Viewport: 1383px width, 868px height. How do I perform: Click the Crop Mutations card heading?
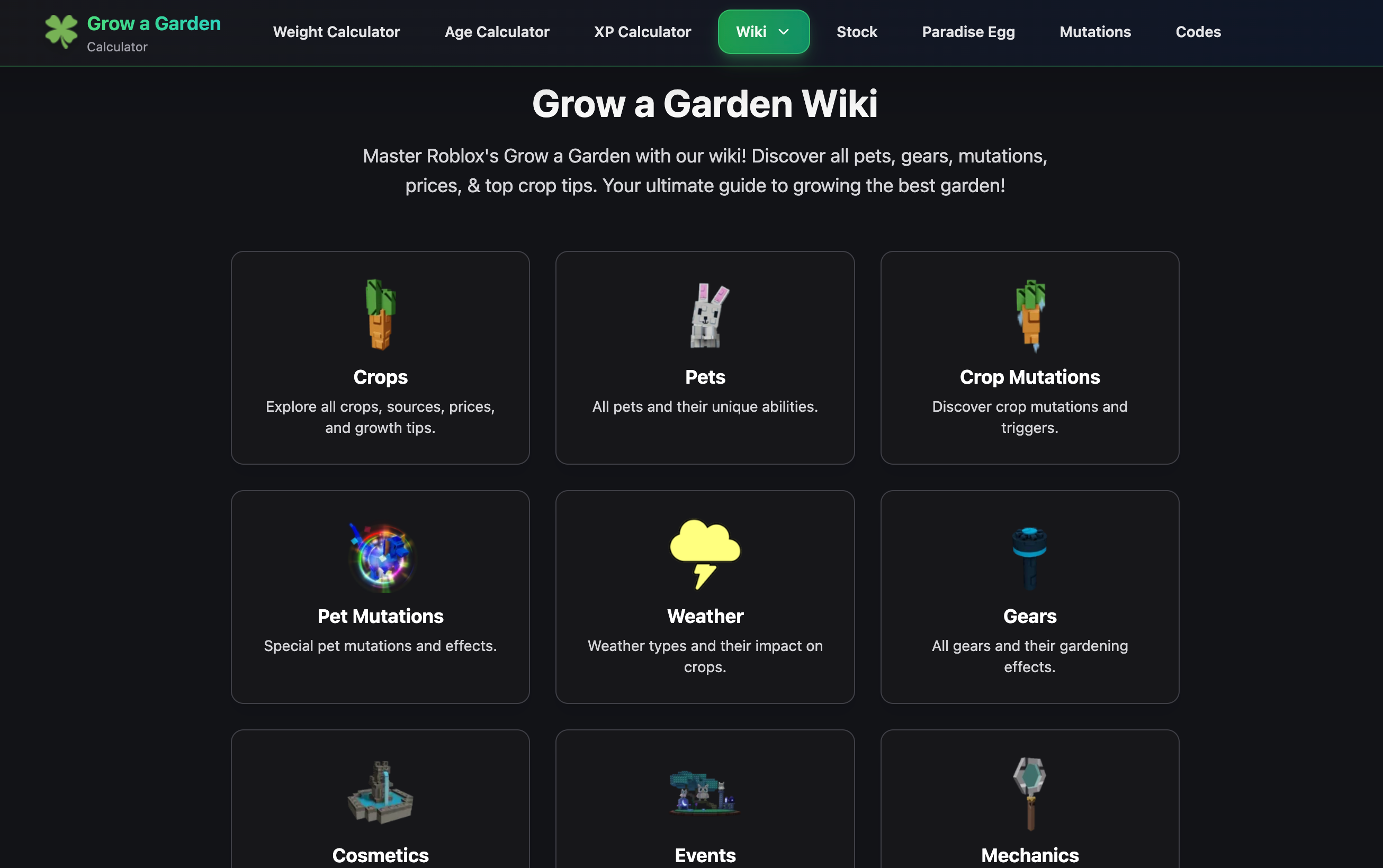click(x=1030, y=377)
